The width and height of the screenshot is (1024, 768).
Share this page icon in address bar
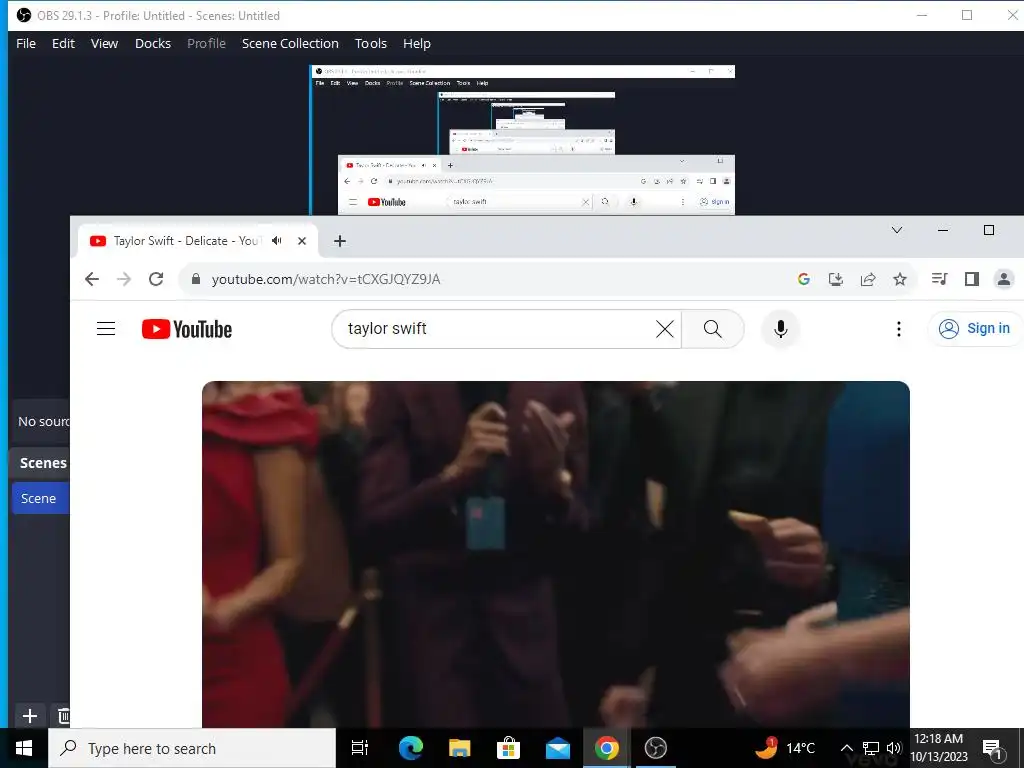pyautogui.click(x=868, y=280)
